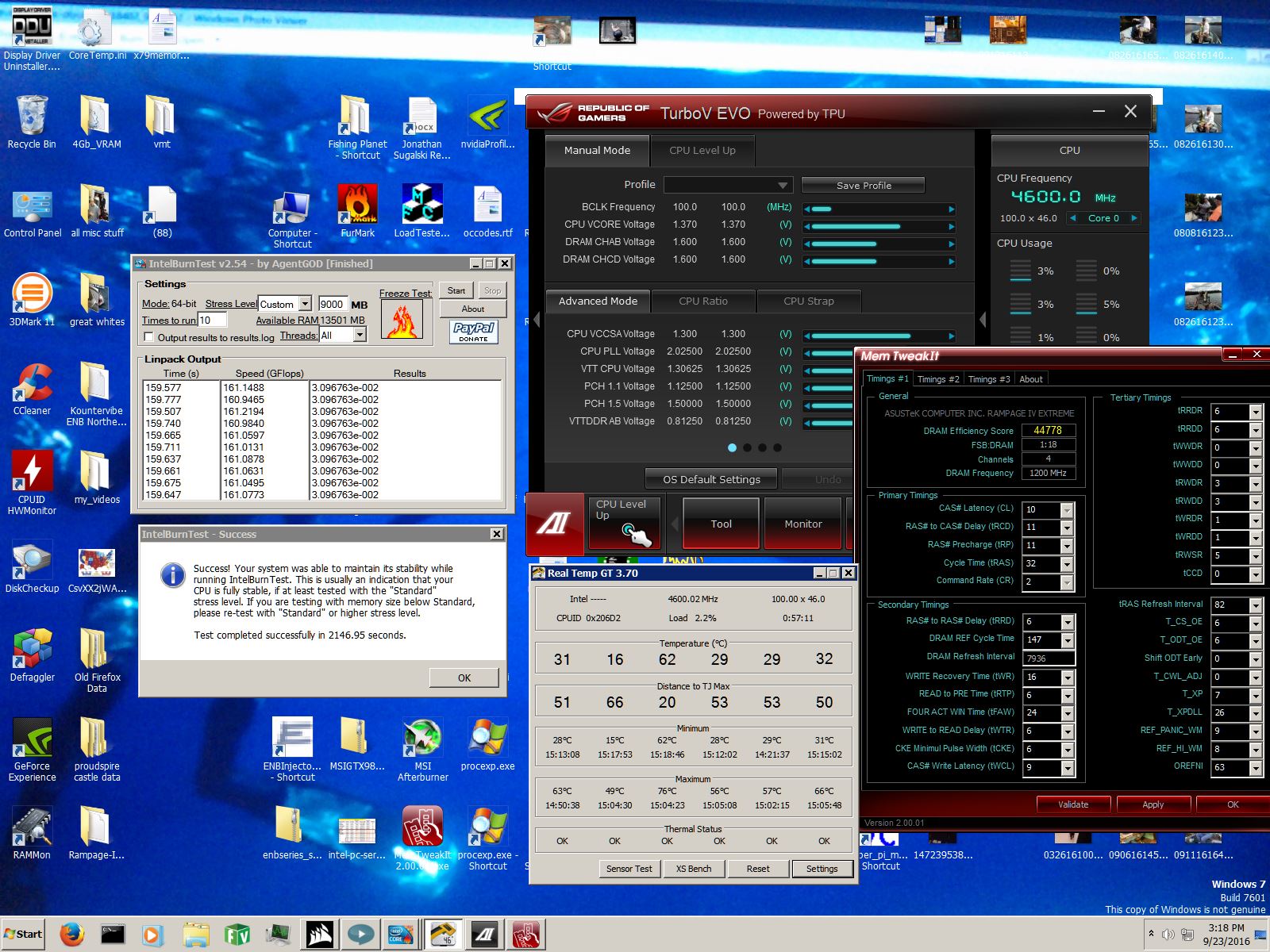Switch to the CPU Strap tab
Image resolution: width=1270 pixels, height=952 pixels.
pos(809,301)
